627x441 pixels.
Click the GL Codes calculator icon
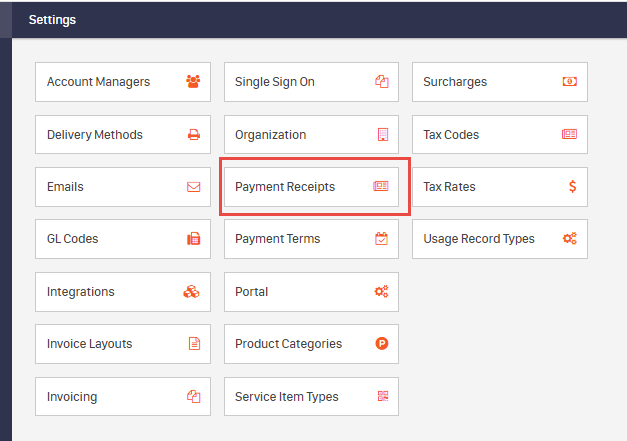pos(194,239)
